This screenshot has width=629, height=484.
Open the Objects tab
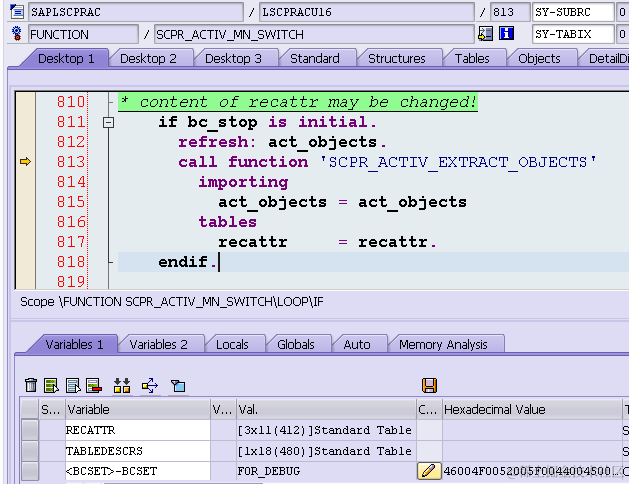tap(539, 59)
